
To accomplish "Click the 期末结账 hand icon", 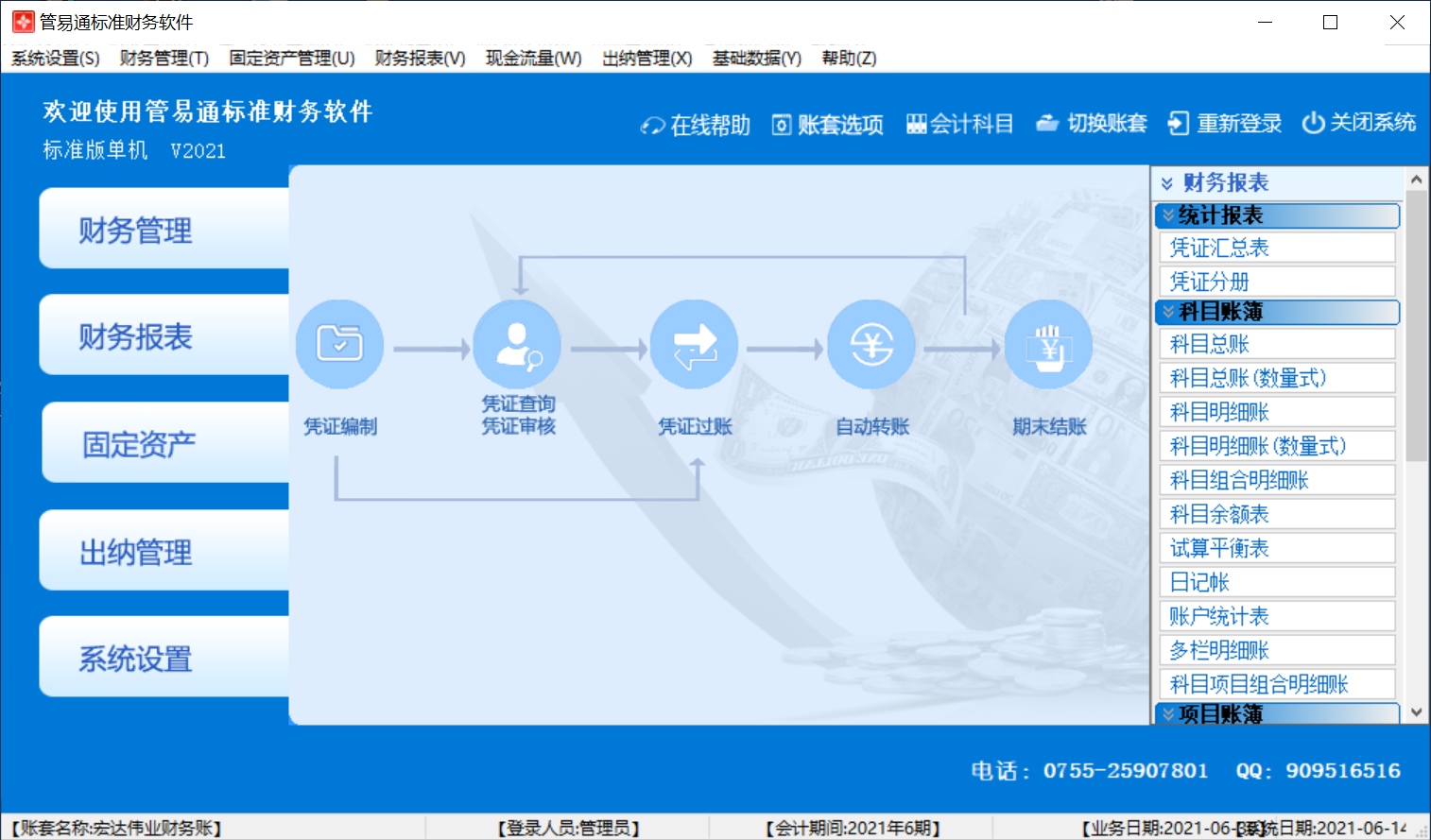I will click(1048, 344).
